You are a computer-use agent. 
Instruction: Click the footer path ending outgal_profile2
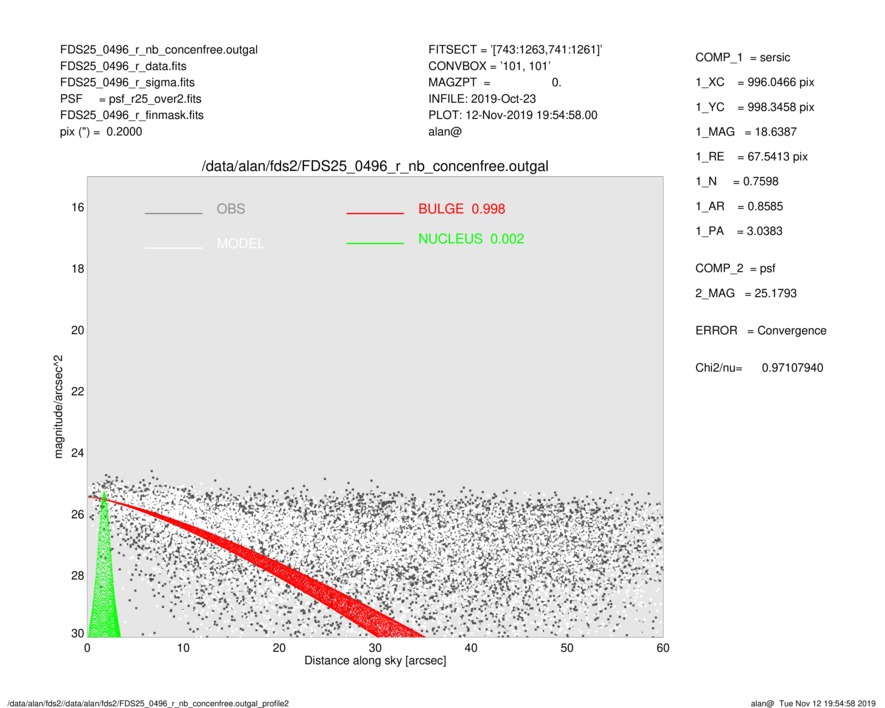click(148, 703)
